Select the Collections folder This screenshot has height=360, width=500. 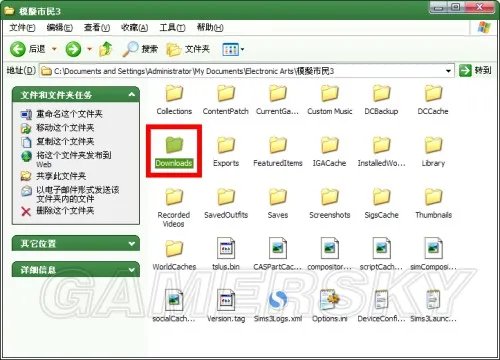[174, 100]
